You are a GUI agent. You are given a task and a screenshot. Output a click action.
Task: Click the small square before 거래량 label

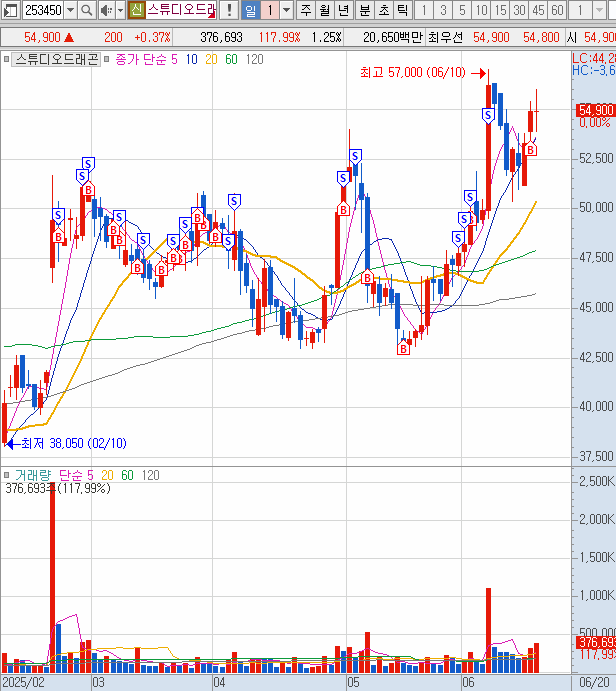[x=7, y=475]
